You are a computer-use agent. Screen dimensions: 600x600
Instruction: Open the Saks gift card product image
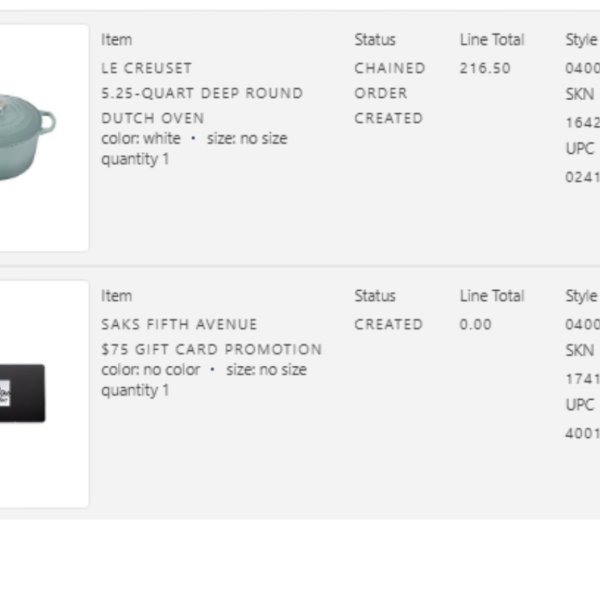pyautogui.click(x=44, y=394)
